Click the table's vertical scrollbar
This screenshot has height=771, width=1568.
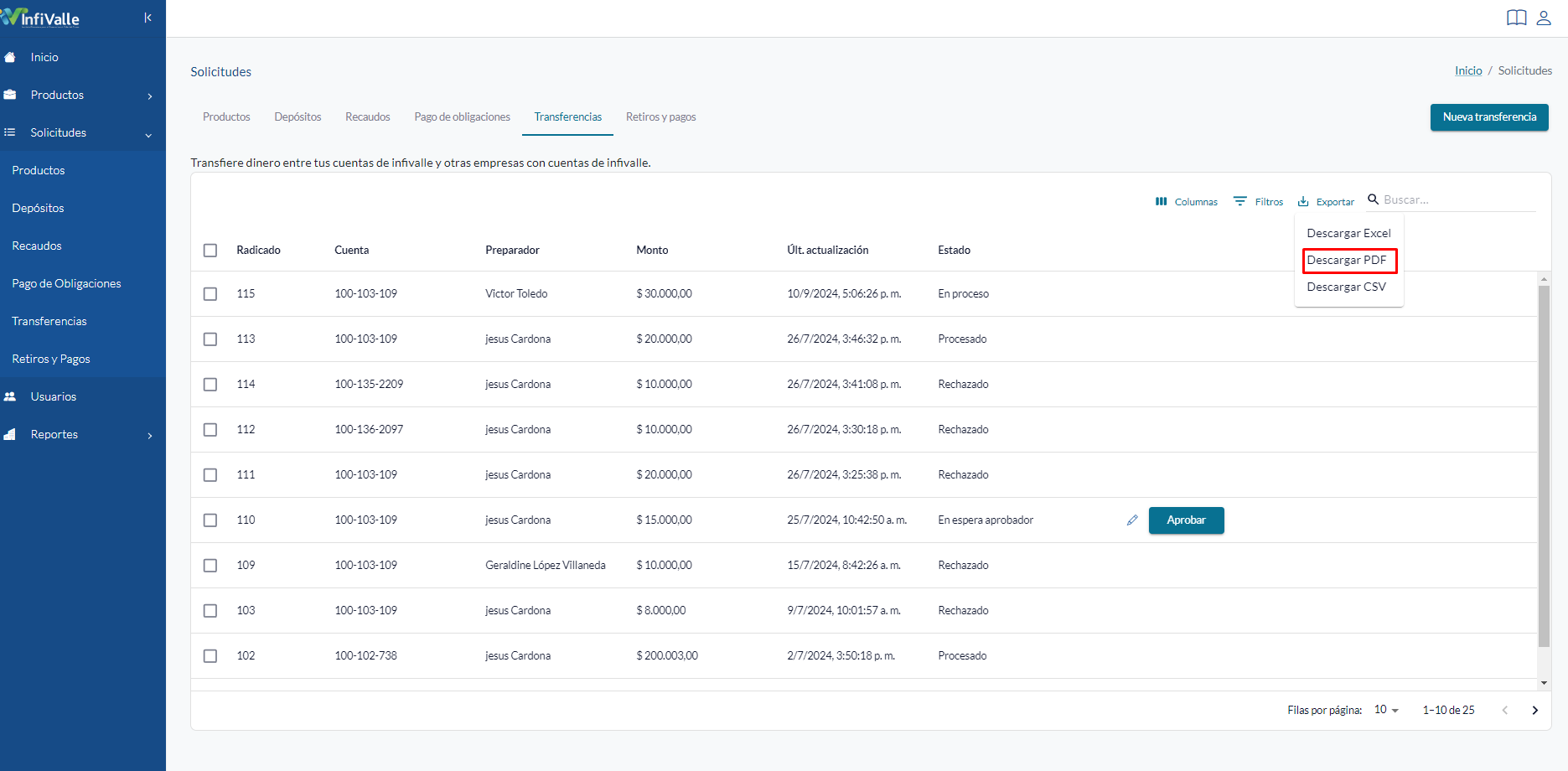1544,466
